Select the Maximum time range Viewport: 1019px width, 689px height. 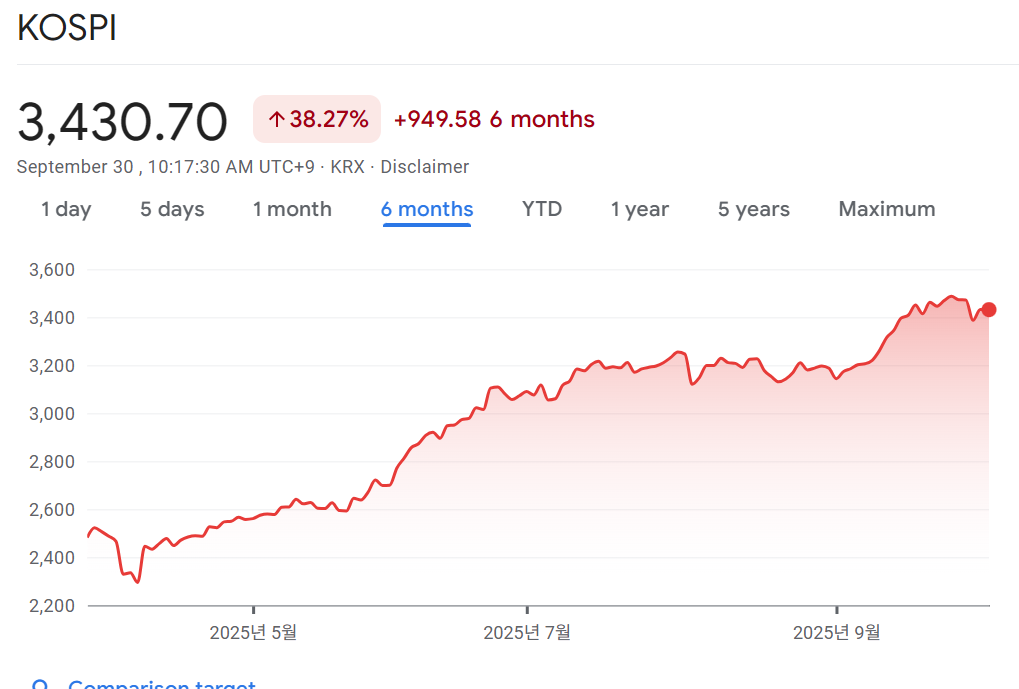pyautogui.click(x=887, y=209)
